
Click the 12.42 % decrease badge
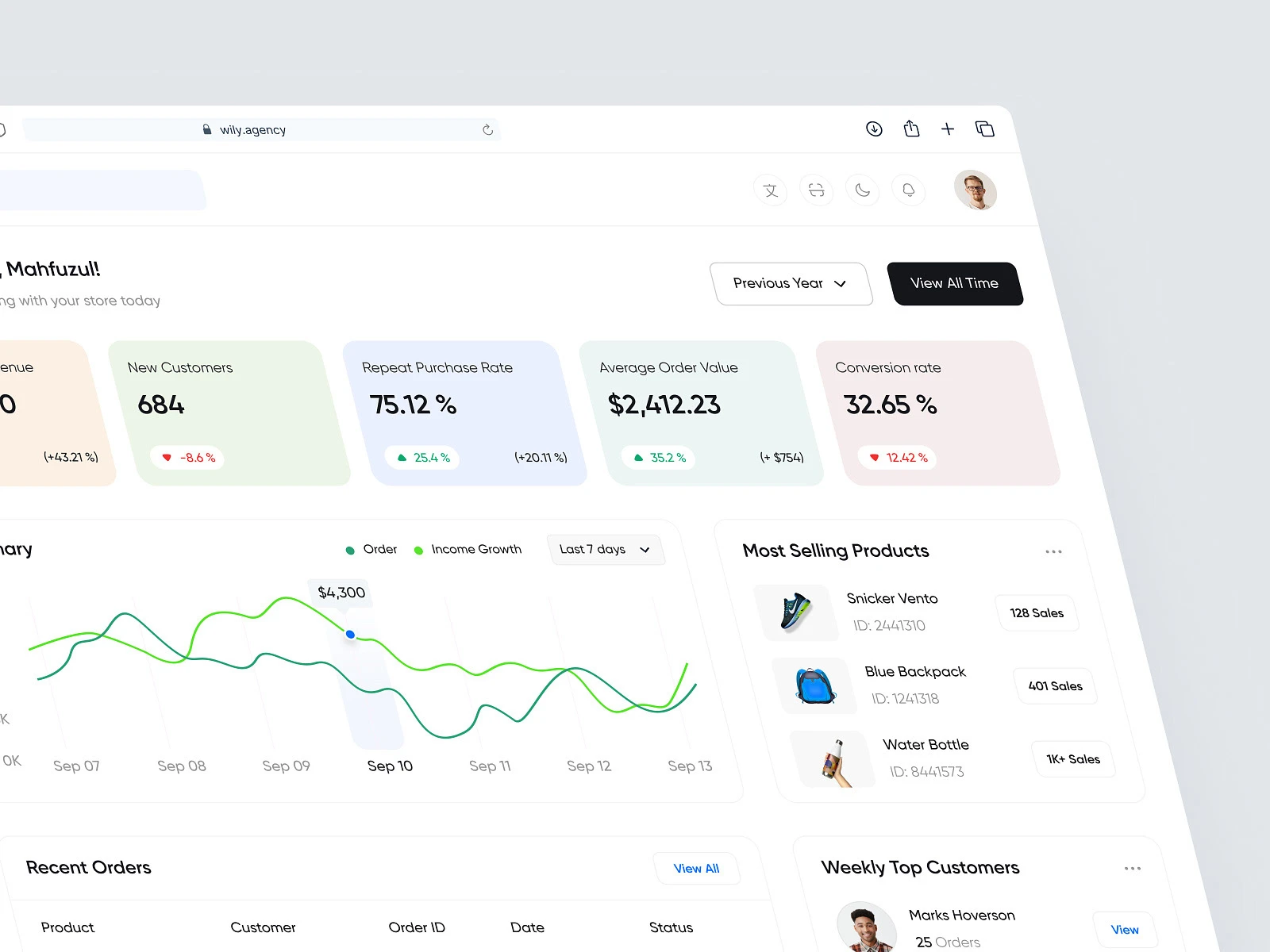899,458
